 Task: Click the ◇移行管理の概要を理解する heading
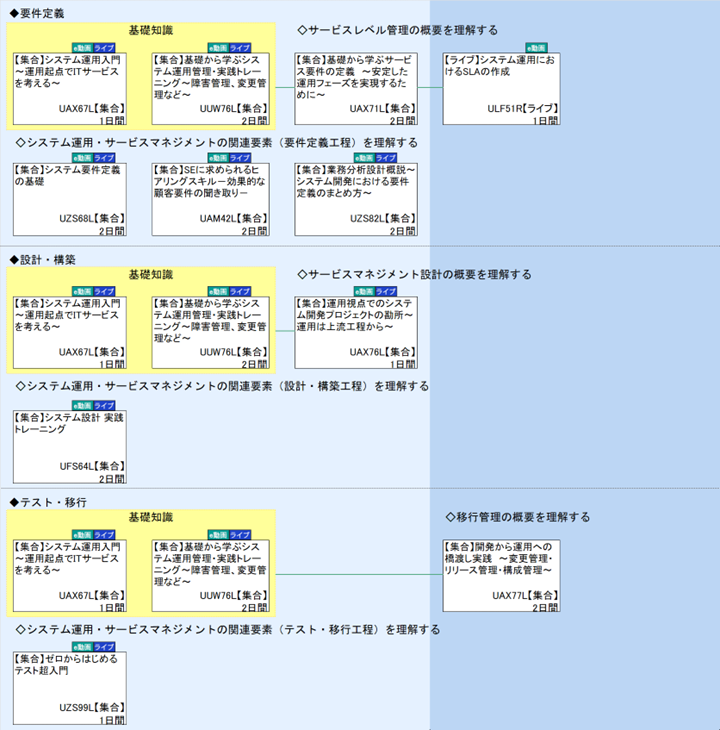[x=517, y=517]
